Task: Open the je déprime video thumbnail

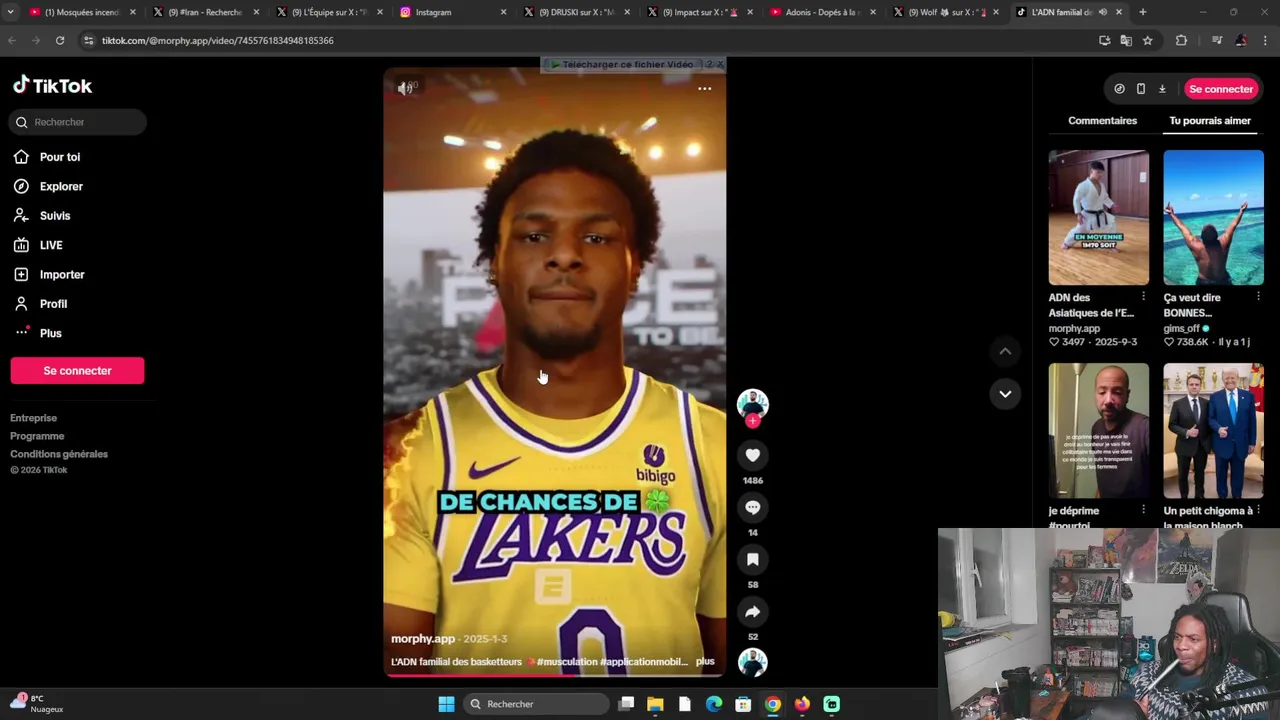Action: (x=1098, y=430)
